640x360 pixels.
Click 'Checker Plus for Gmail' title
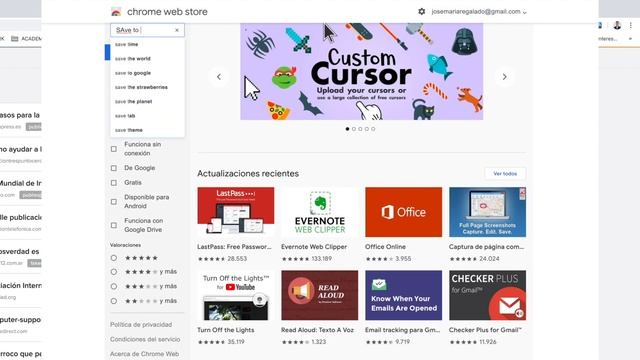coord(485,330)
